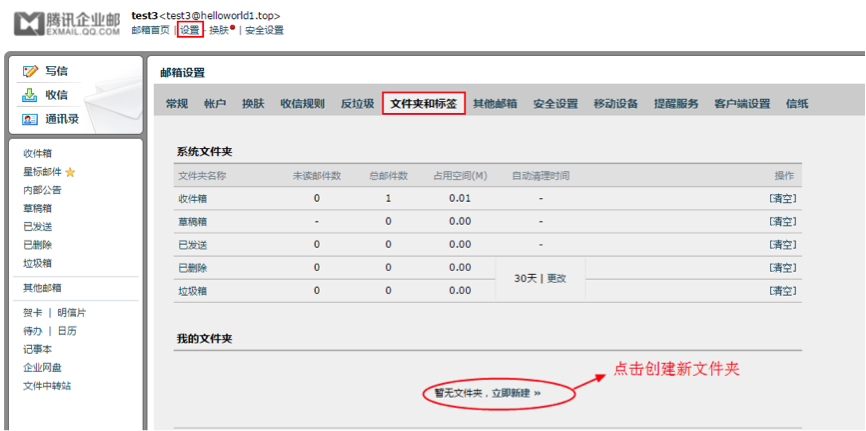Click 清空 for the 垃圾箱 row
The image size is (866, 431).
[782, 290]
